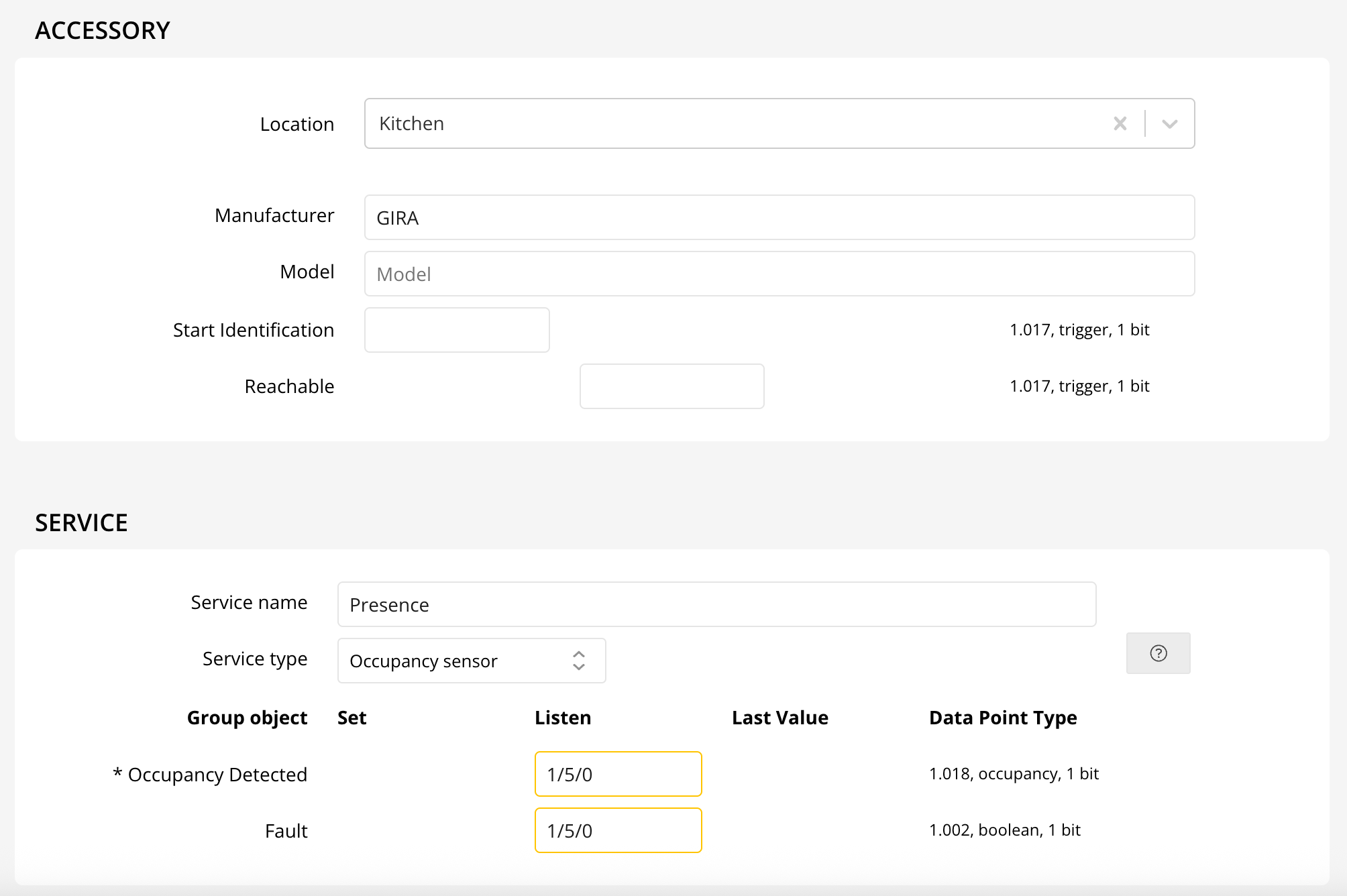
Task: Edit the Service name Presence field
Action: coord(716,604)
